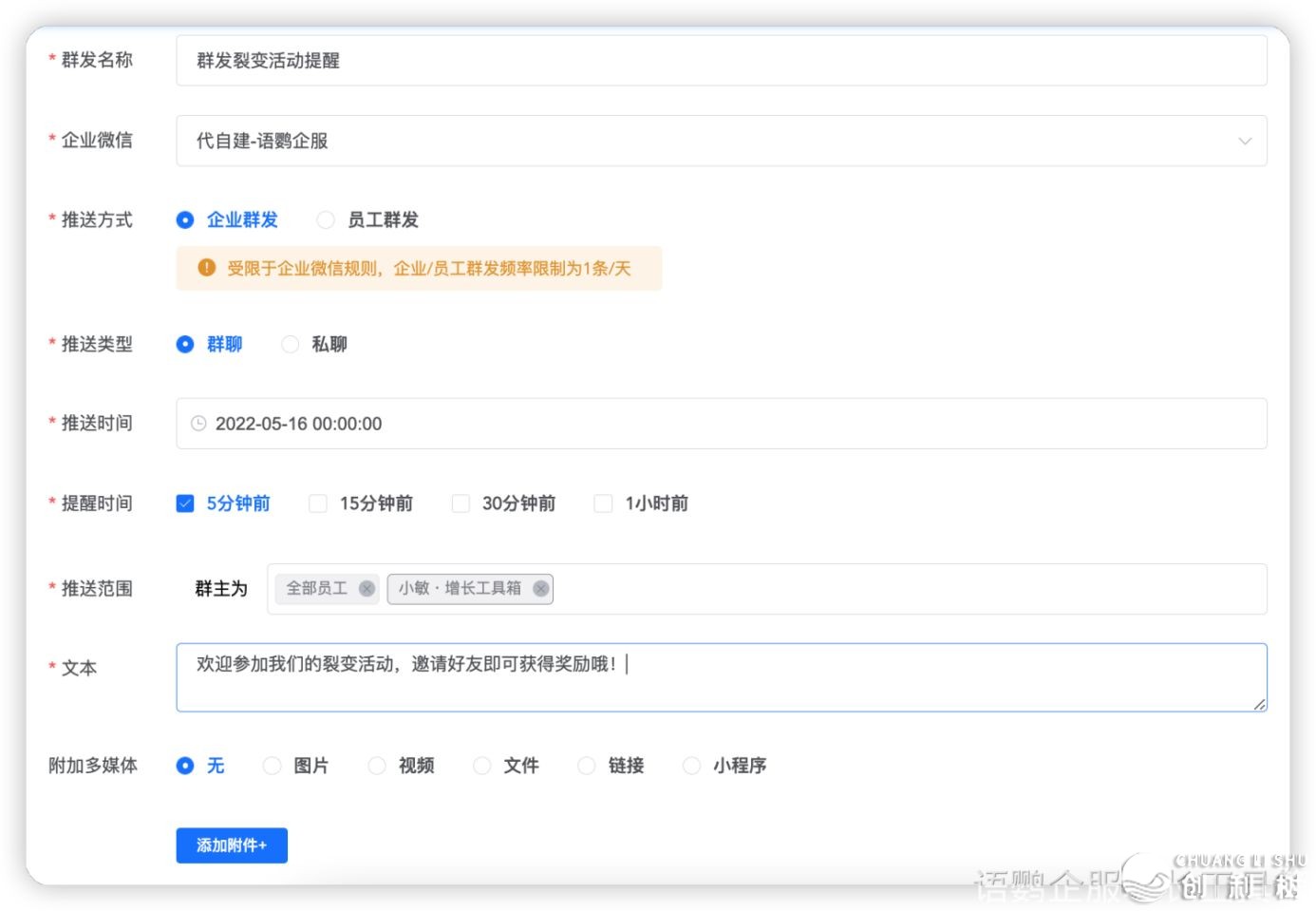Click the textarea resize handle corner
The image size is (1316, 911).
(x=1259, y=704)
